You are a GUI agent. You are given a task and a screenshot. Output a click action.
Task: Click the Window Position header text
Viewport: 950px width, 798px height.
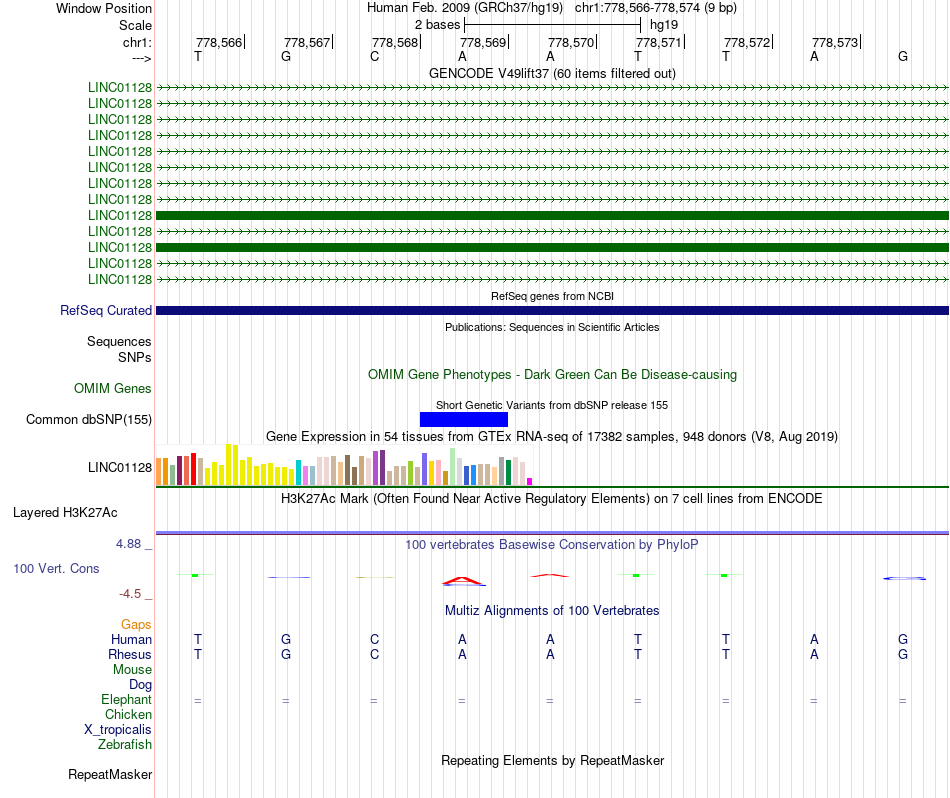pyautogui.click(x=104, y=8)
